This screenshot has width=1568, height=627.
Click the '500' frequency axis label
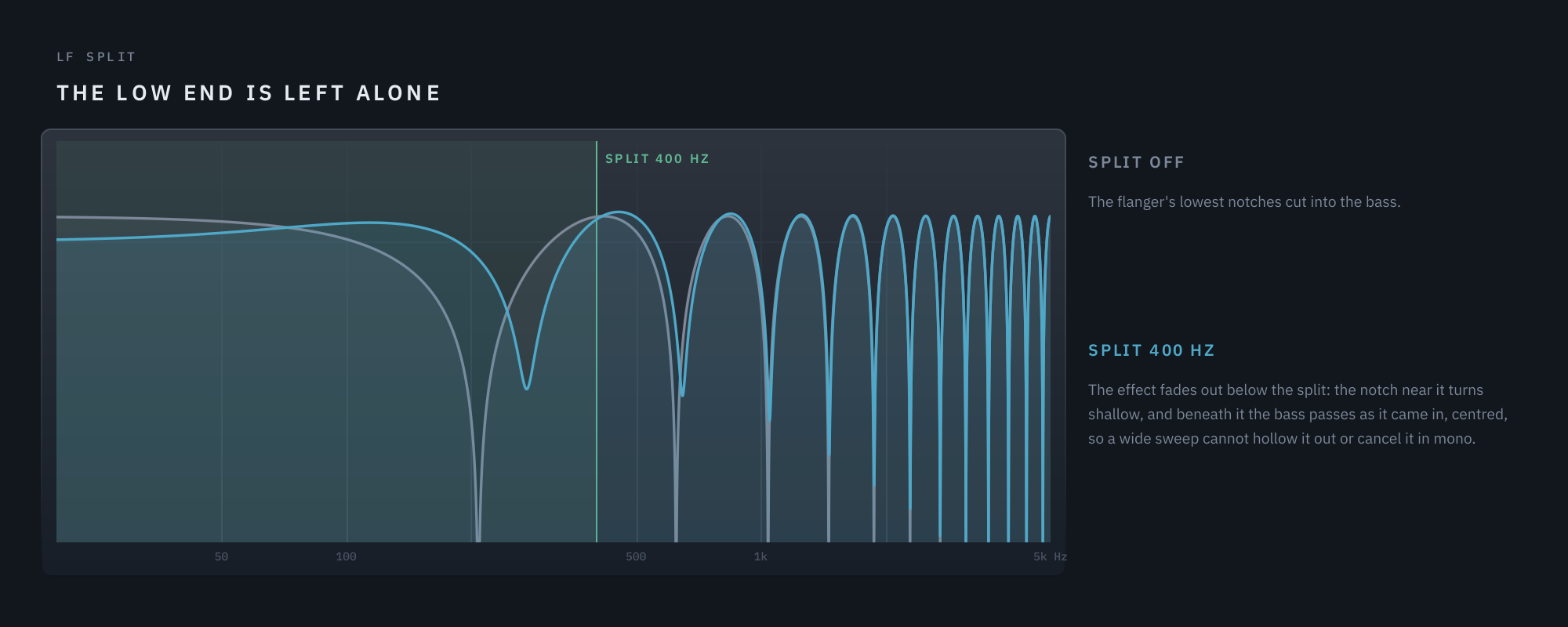[x=636, y=556]
